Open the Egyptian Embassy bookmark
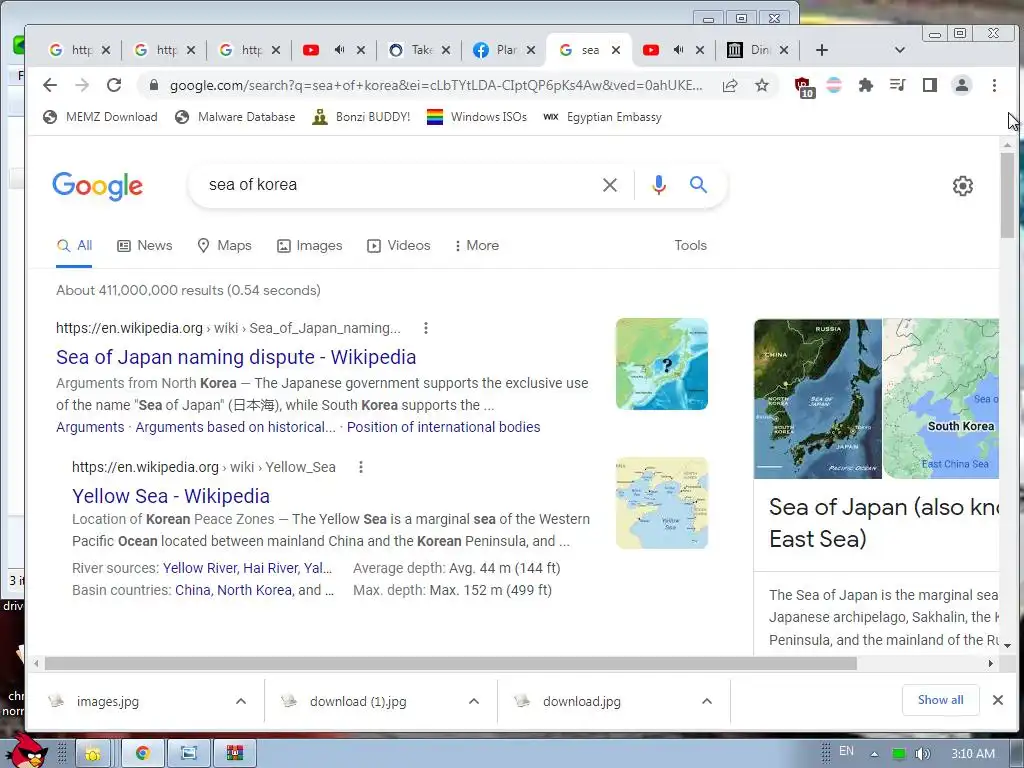Image resolution: width=1024 pixels, height=768 pixels. (x=602, y=117)
